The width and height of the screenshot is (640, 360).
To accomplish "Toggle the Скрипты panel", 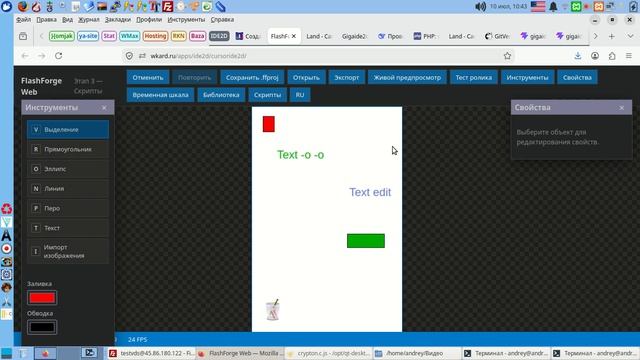I will [267, 95].
